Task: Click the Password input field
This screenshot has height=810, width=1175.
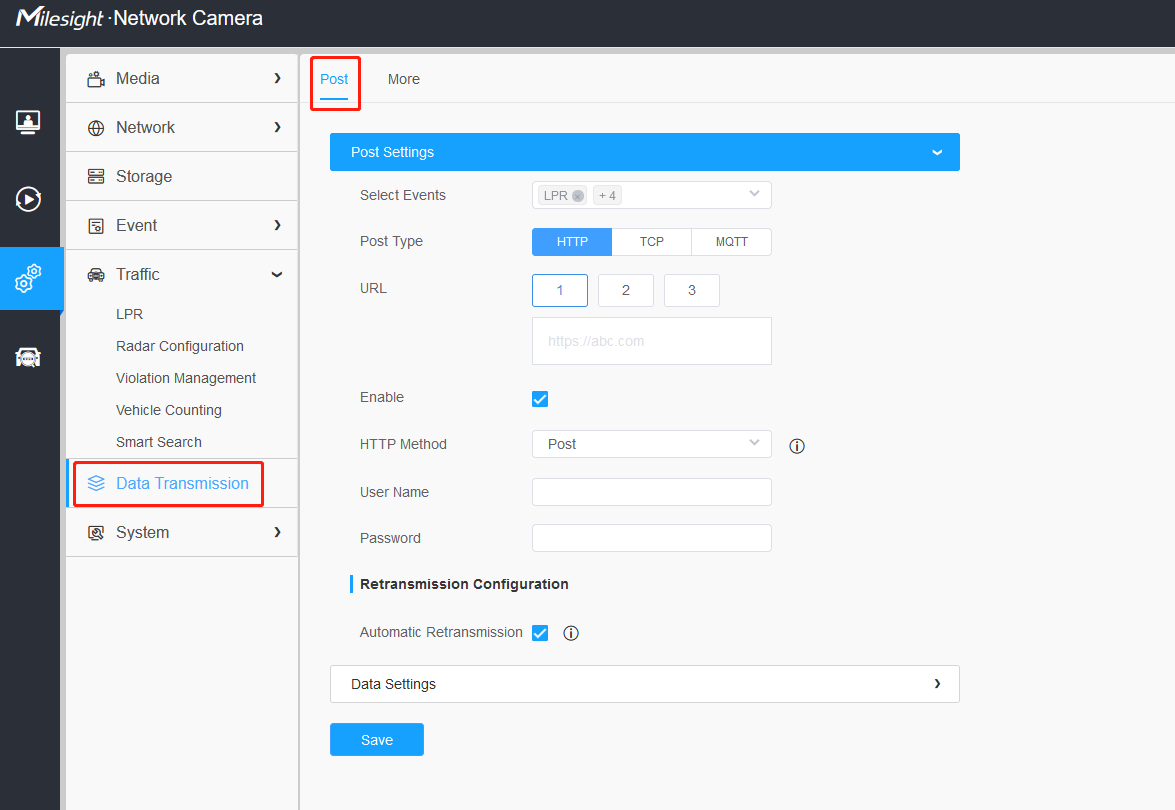Action: point(652,538)
